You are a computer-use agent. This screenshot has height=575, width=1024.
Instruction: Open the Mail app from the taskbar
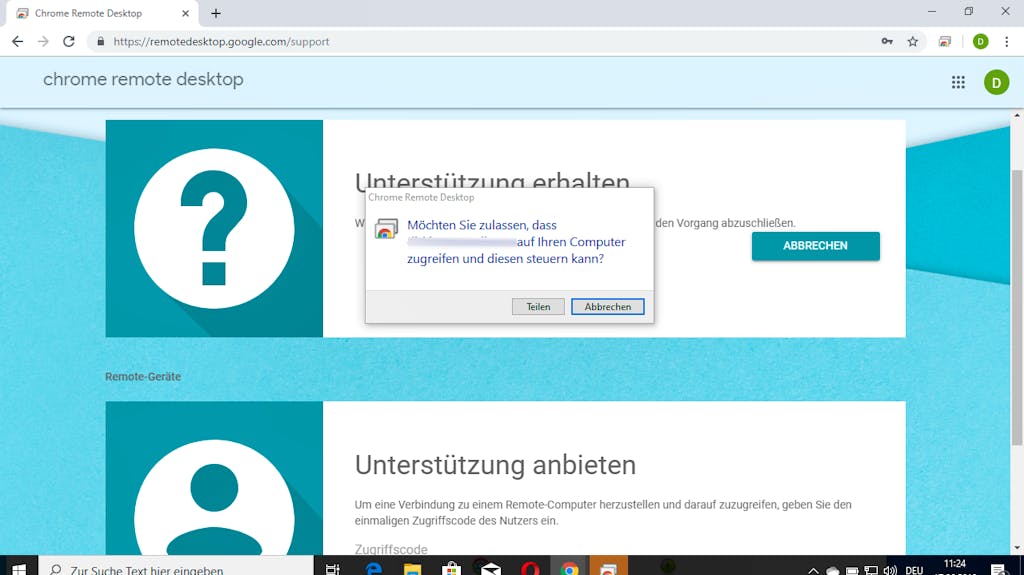pyautogui.click(x=490, y=569)
